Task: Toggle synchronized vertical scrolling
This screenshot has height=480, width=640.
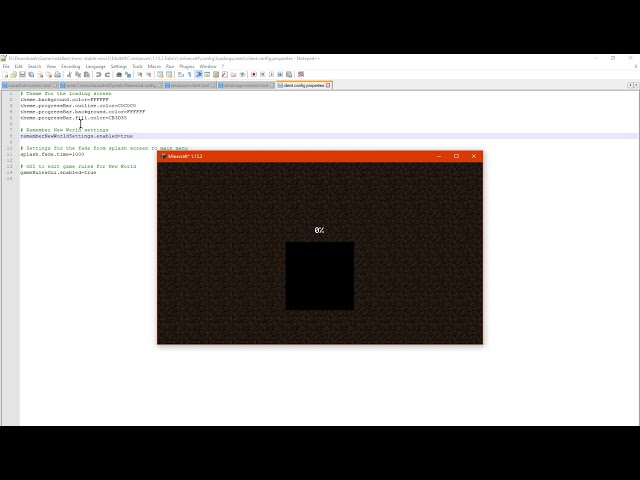Action: pyautogui.click(x=160, y=75)
